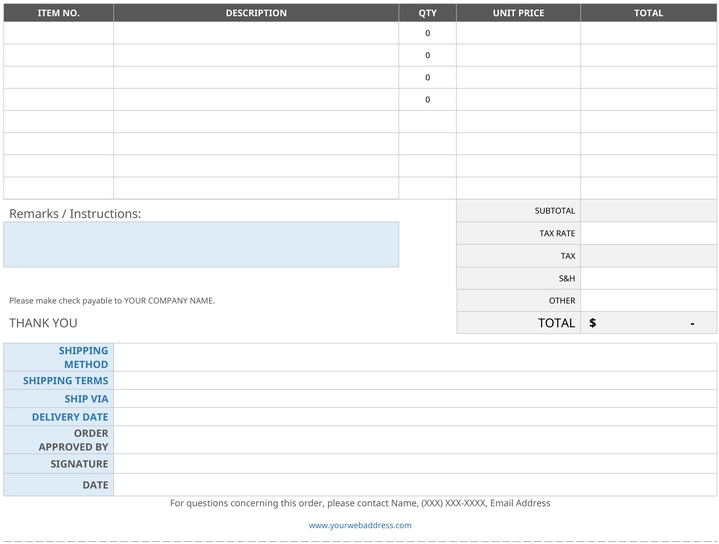Select the 'For questions concerning this order' line
Image resolution: width=719 pixels, height=544 pixels.
(x=360, y=503)
